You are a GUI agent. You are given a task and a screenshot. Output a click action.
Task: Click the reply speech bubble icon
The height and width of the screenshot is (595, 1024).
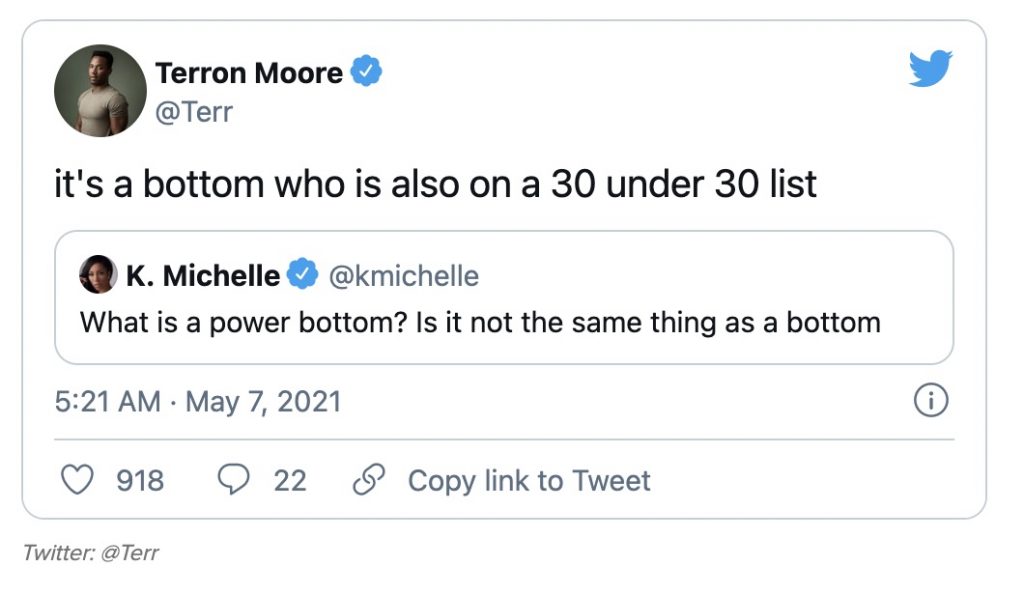pos(233,481)
